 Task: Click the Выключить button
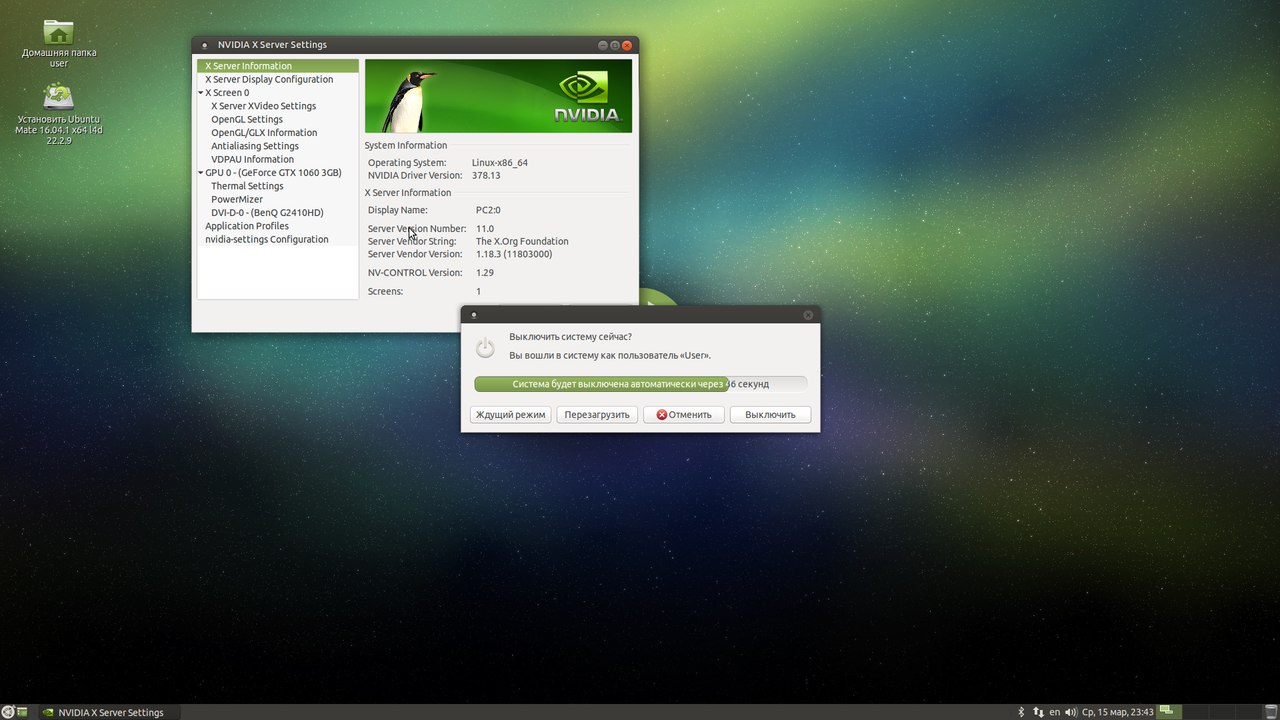(770, 414)
